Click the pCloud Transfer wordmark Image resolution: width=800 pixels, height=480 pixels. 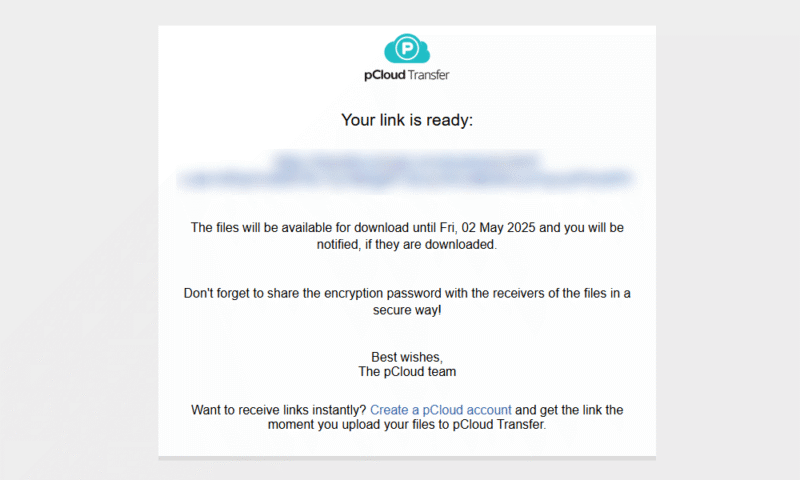407,75
